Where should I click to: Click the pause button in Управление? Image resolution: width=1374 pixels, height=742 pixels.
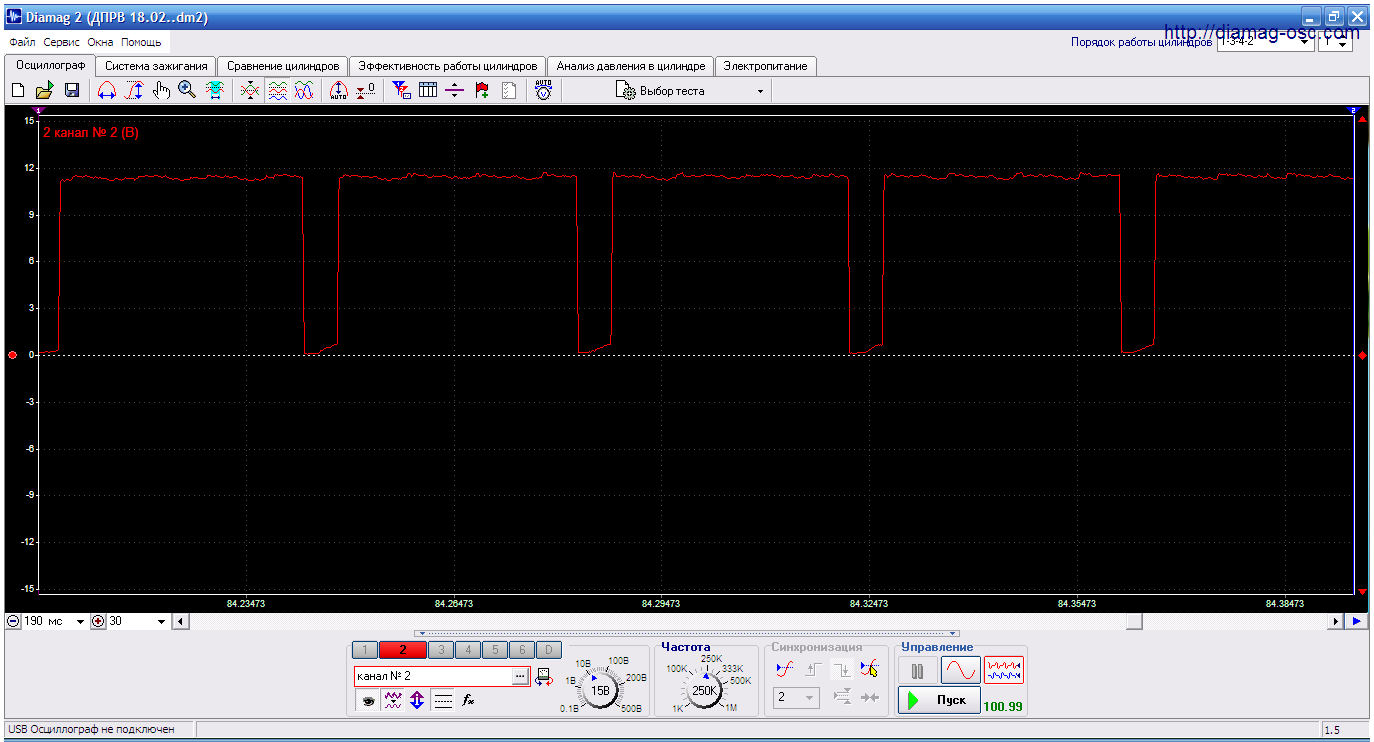tap(917, 670)
